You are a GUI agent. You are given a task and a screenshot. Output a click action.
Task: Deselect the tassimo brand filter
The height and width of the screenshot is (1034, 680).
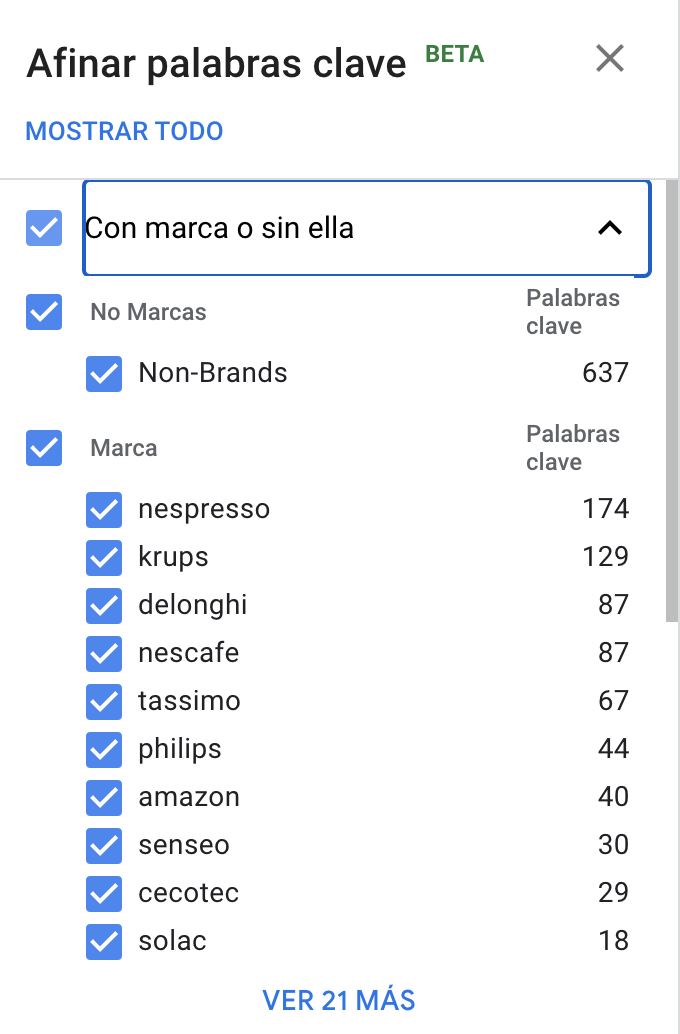104,701
